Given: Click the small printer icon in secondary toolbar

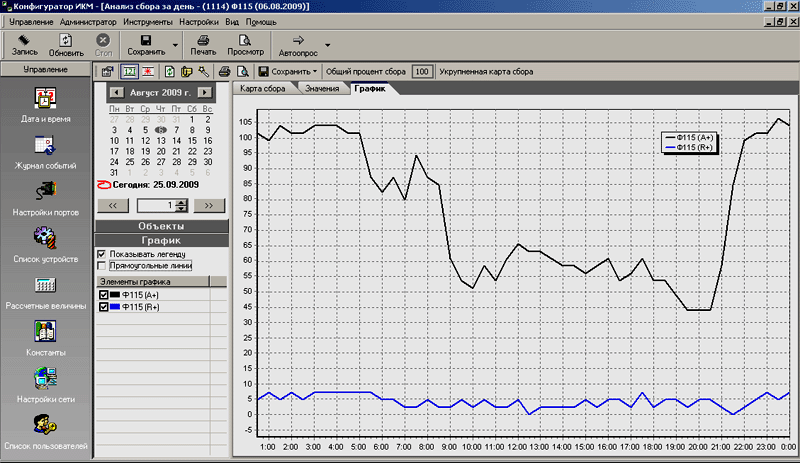Looking at the screenshot, I should tap(224, 72).
